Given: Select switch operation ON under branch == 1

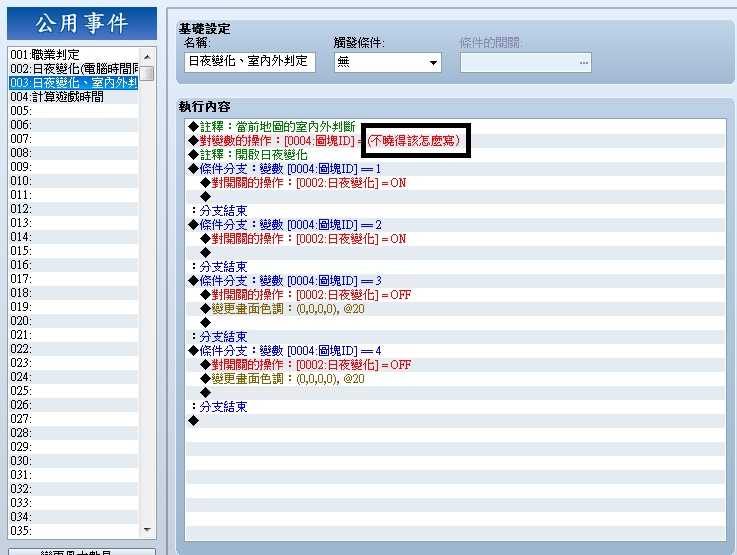Looking at the screenshot, I should pyautogui.click(x=455, y=183).
